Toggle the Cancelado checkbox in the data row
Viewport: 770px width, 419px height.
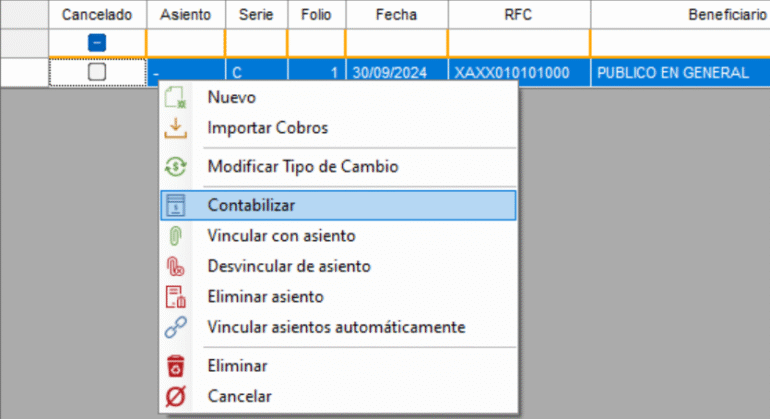96,73
